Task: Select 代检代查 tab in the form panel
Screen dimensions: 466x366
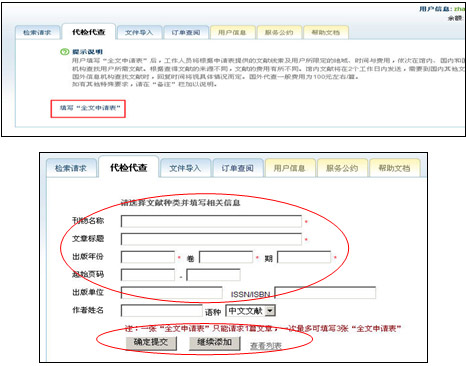Action: pyautogui.click(x=129, y=167)
